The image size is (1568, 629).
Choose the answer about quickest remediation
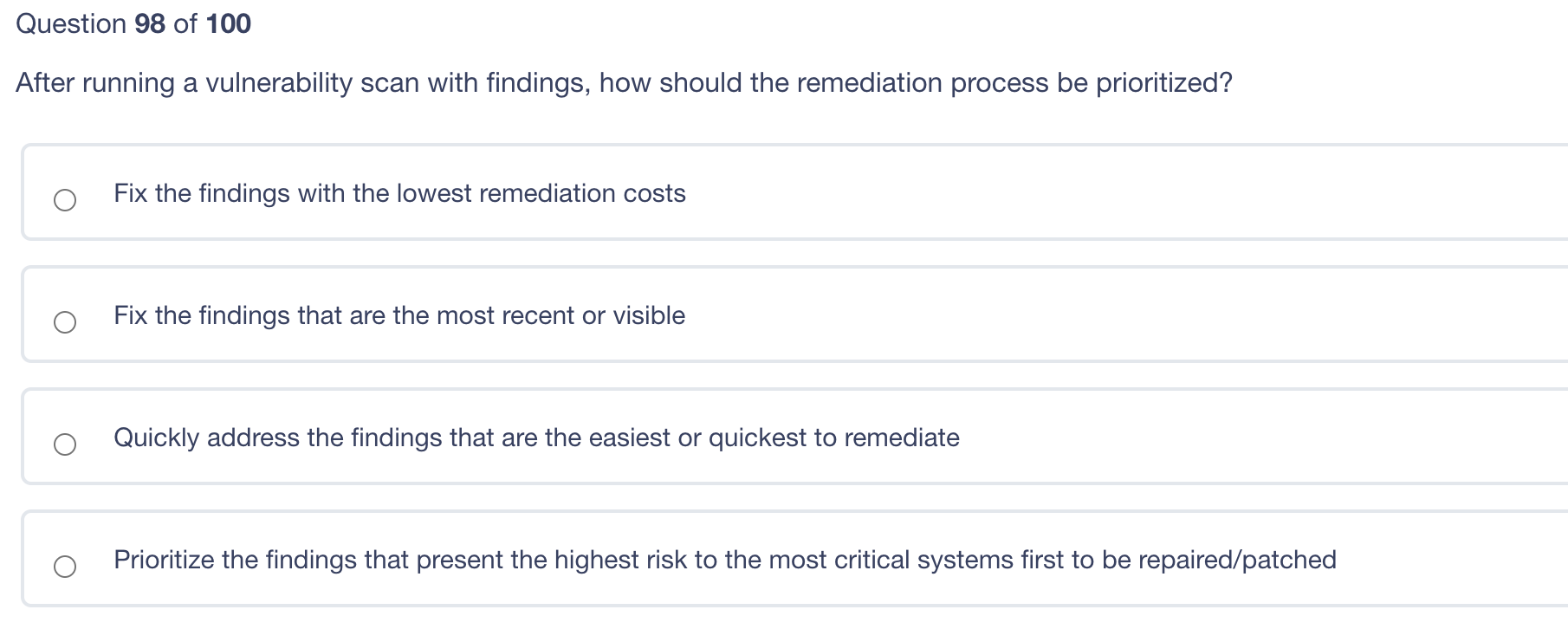coord(535,438)
